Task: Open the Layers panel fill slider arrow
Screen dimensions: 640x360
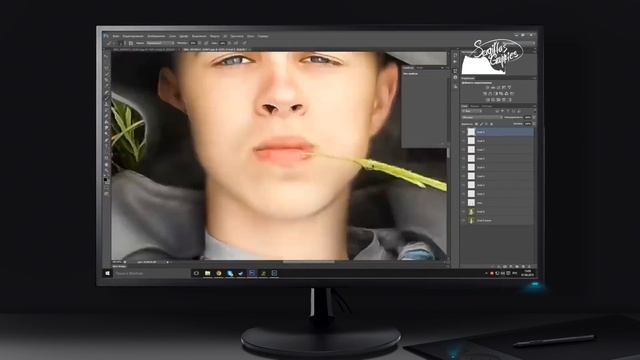Action: click(x=534, y=124)
